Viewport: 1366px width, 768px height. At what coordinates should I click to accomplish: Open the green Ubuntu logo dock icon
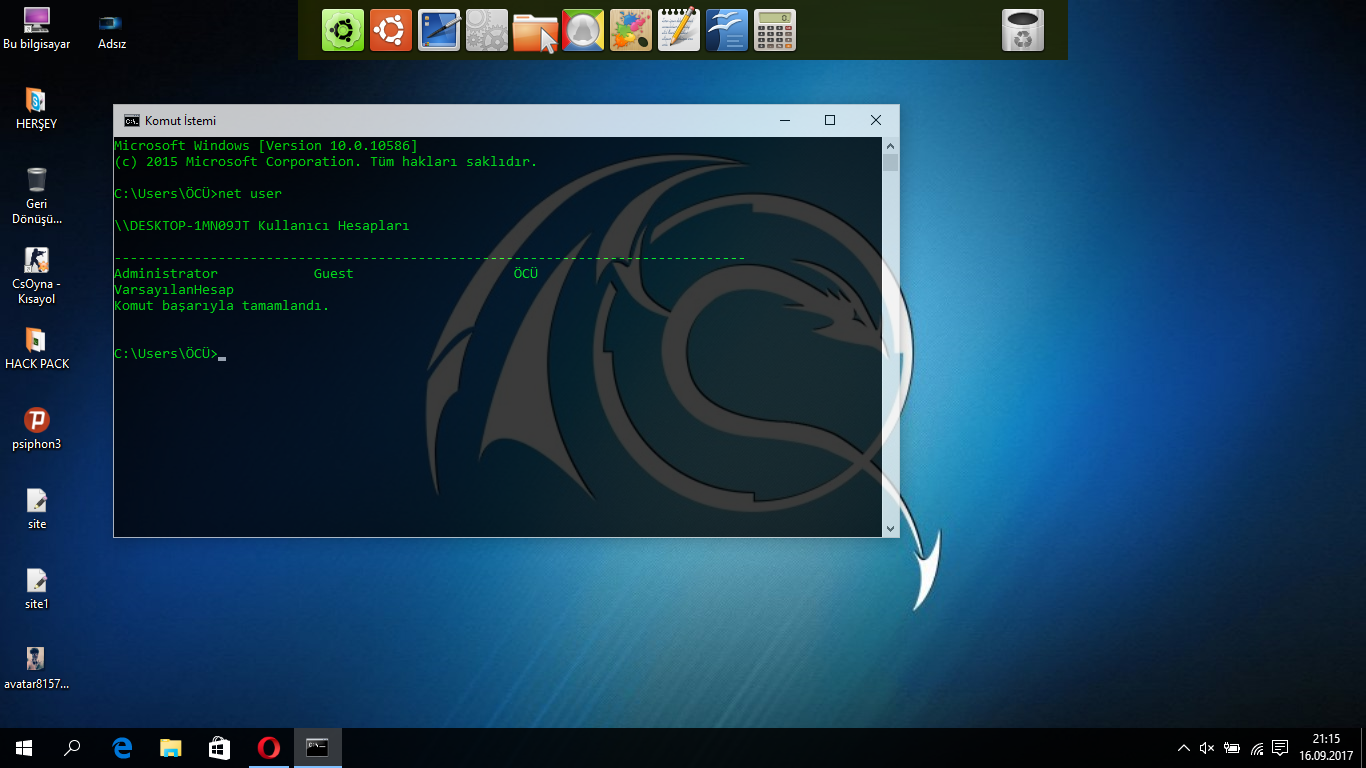click(343, 30)
